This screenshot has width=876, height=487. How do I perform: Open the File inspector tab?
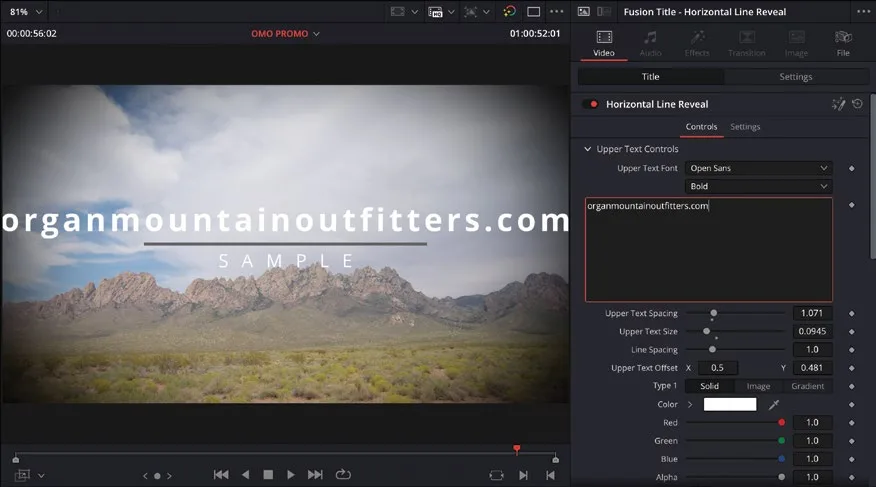pos(843,44)
